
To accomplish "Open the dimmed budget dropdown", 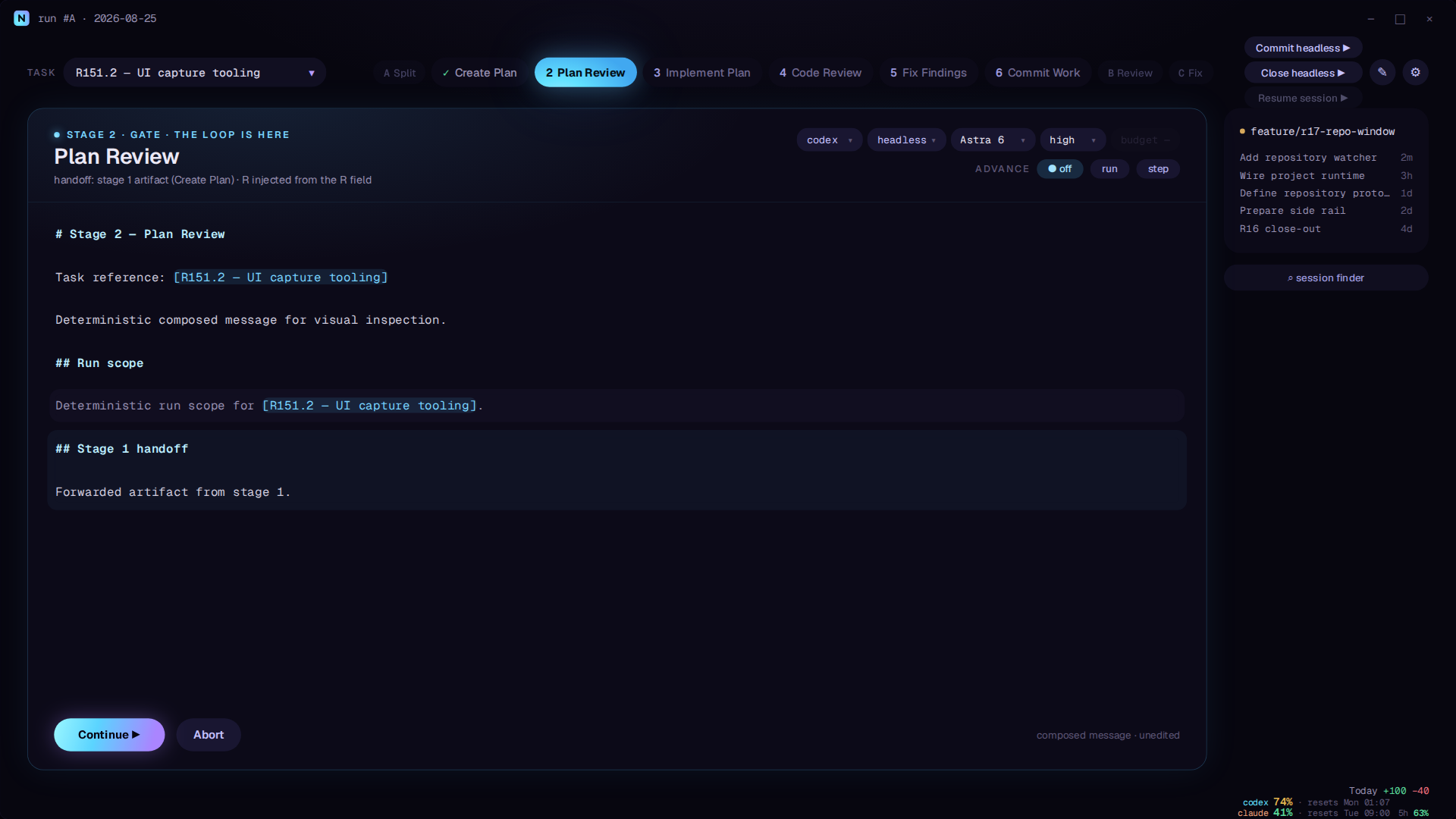I will pos(1145,140).
